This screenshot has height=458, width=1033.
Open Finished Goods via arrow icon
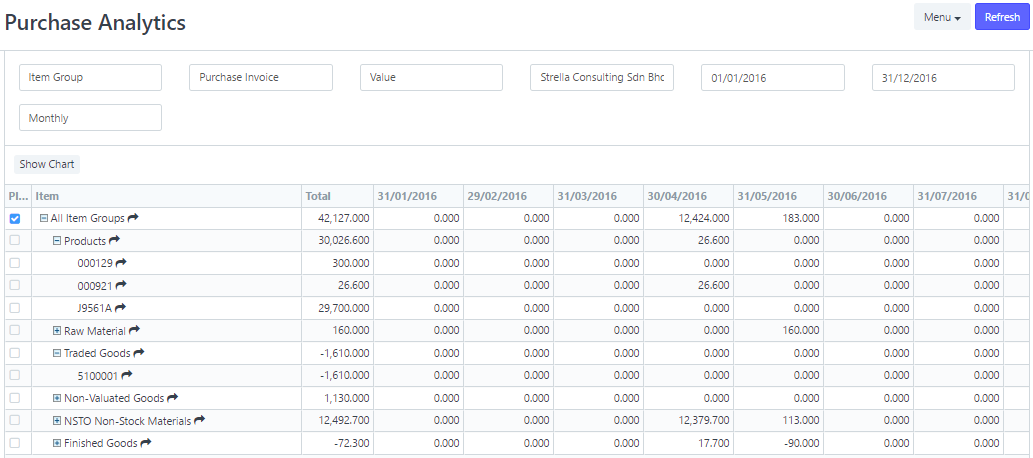tap(146, 443)
